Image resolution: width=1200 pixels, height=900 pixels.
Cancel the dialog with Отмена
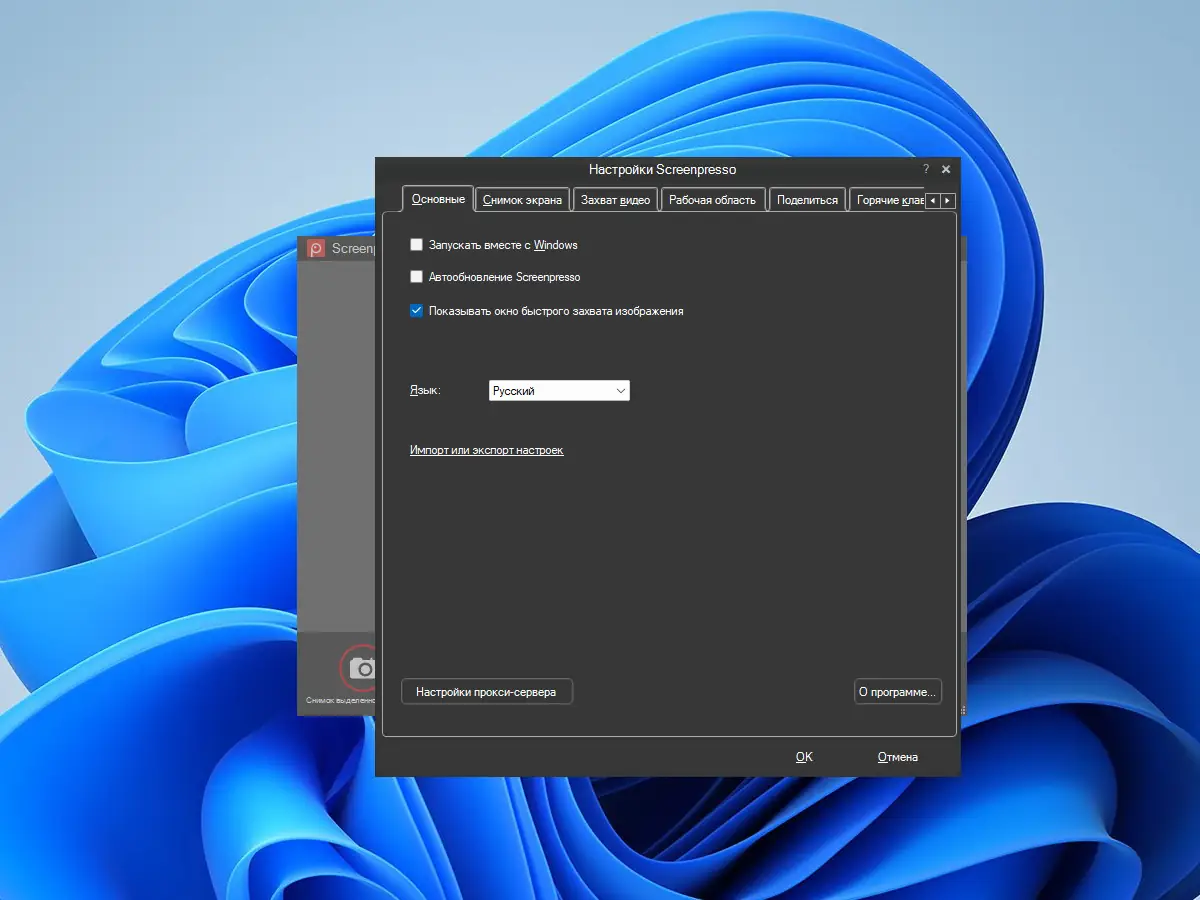[x=898, y=757]
